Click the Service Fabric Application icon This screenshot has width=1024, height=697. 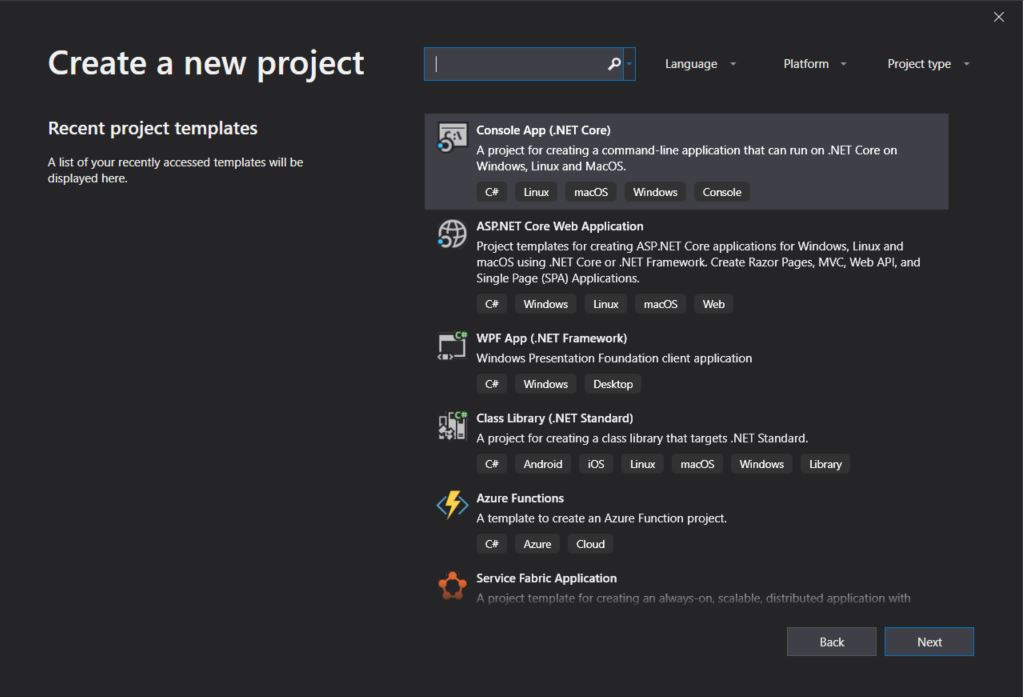click(x=452, y=585)
